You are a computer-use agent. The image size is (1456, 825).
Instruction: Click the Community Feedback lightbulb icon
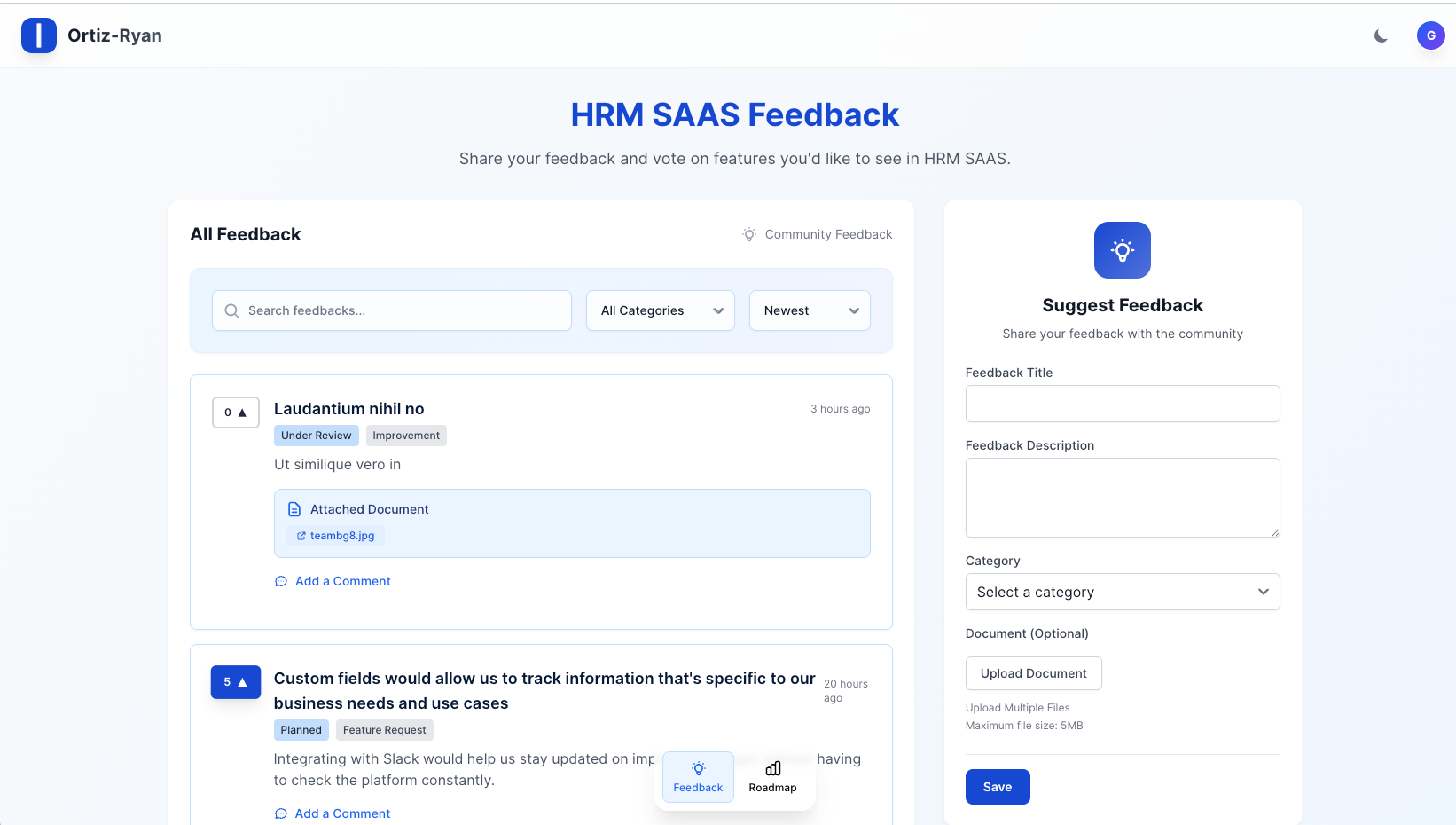pos(749,234)
